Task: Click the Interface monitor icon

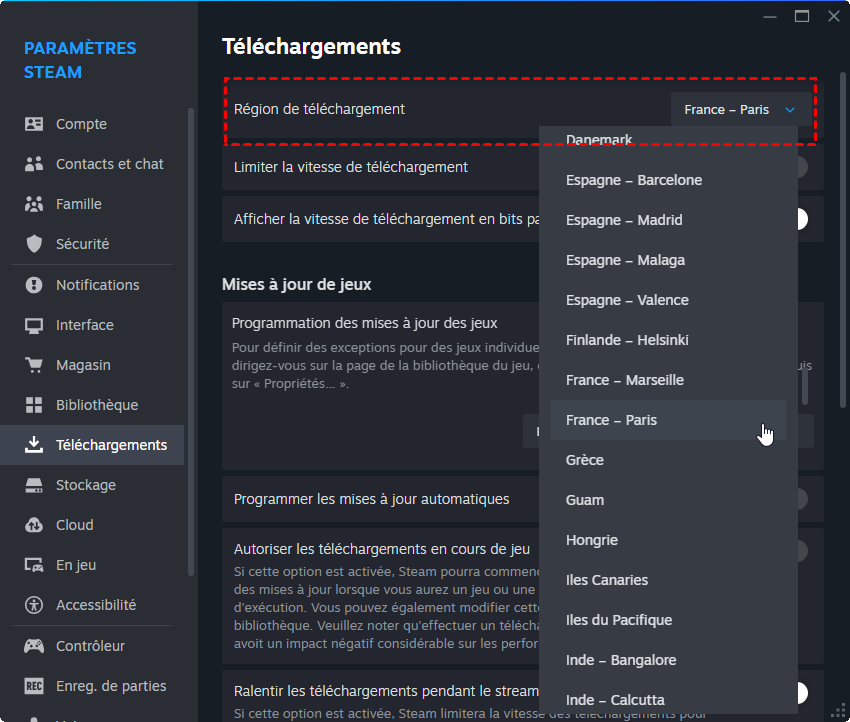Action: tap(34, 325)
